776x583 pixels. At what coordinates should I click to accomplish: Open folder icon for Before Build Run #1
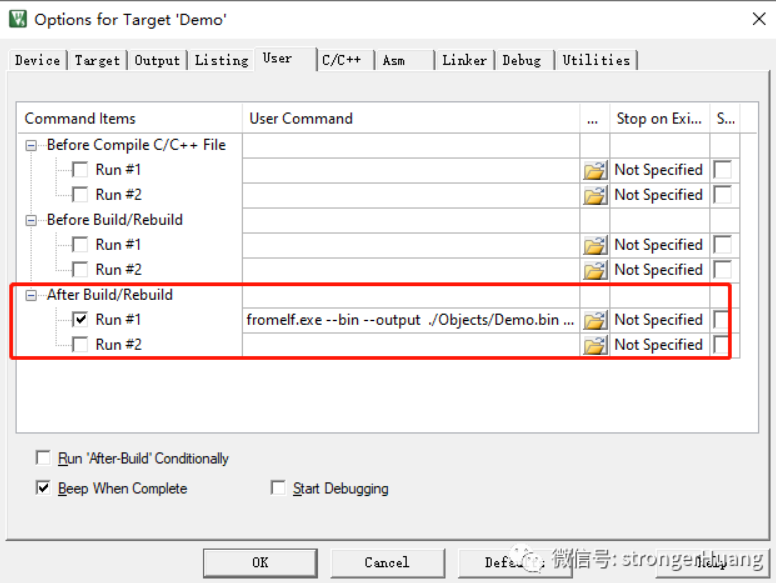click(595, 245)
